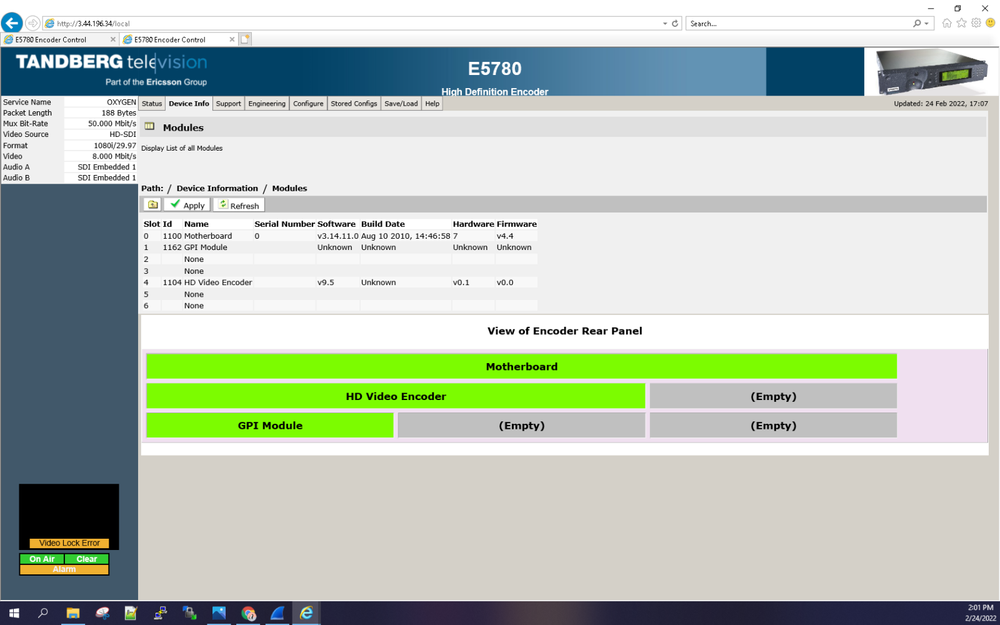Select the HD Video Encoder rear panel block
Viewport: 1000px width, 625px height.
[395, 396]
